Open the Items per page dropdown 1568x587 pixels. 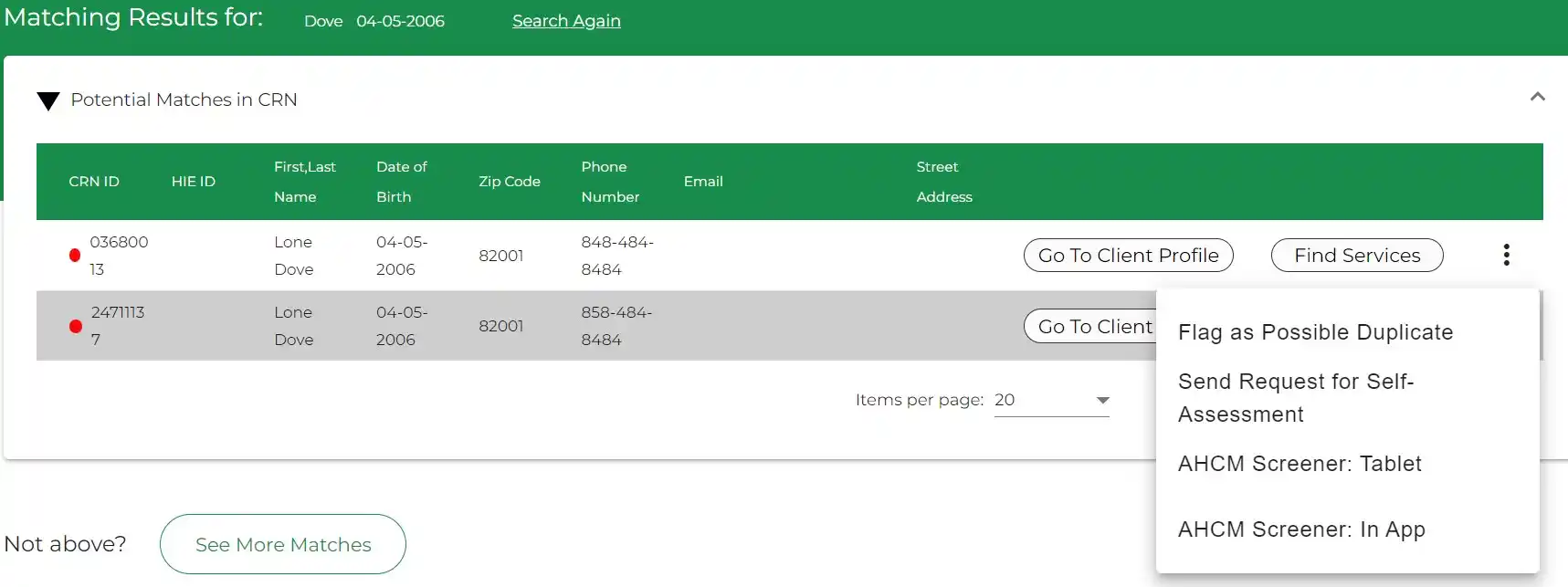(1051, 400)
